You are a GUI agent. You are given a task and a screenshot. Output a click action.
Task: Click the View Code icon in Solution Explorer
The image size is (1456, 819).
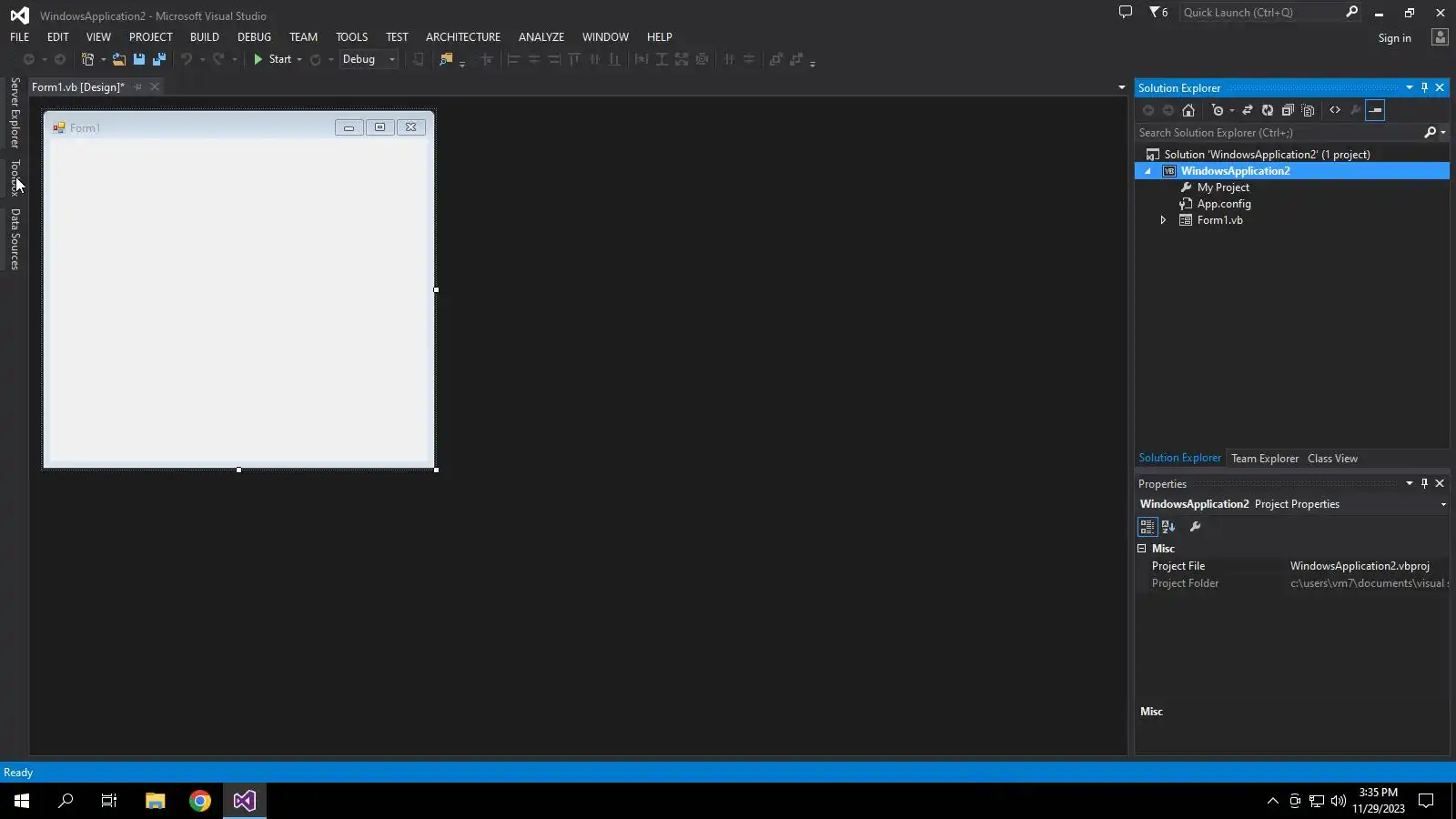(x=1335, y=110)
